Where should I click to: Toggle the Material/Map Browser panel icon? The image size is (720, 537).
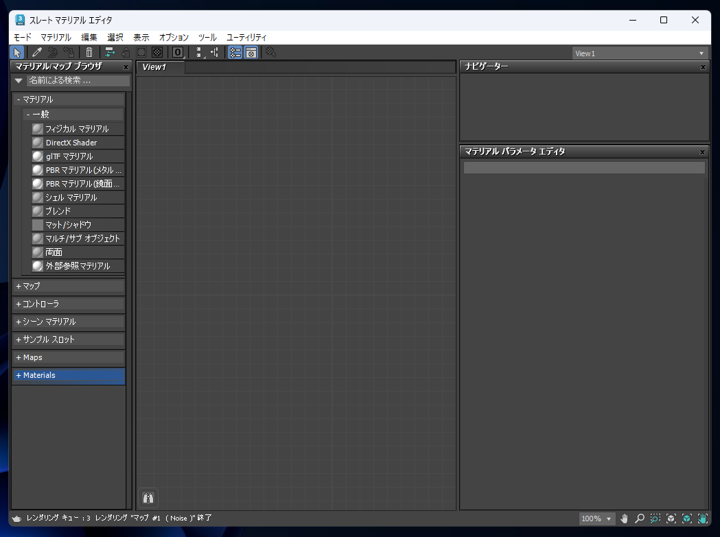(x=235, y=52)
